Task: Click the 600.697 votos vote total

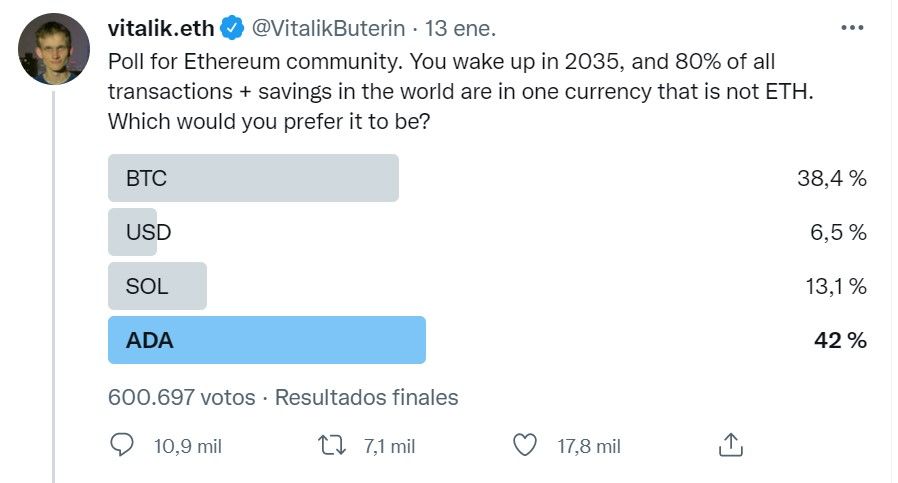Action: click(182, 397)
